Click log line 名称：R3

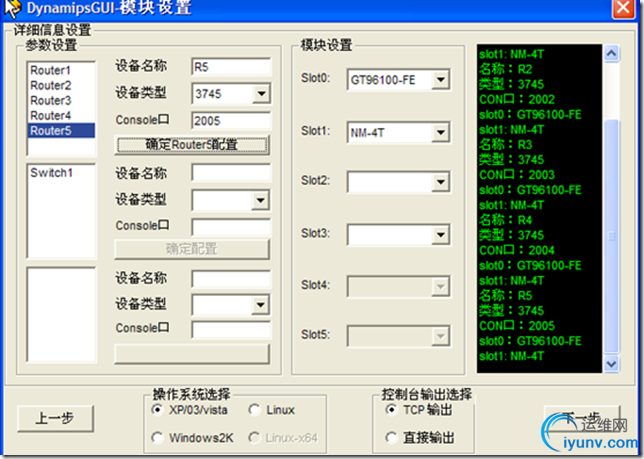tap(506, 145)
